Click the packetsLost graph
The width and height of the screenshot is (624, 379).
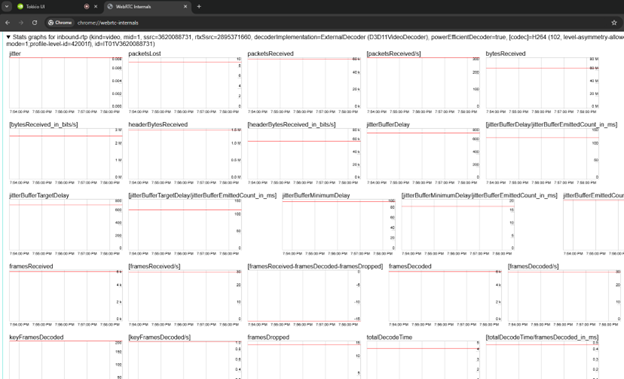(185, 82)
